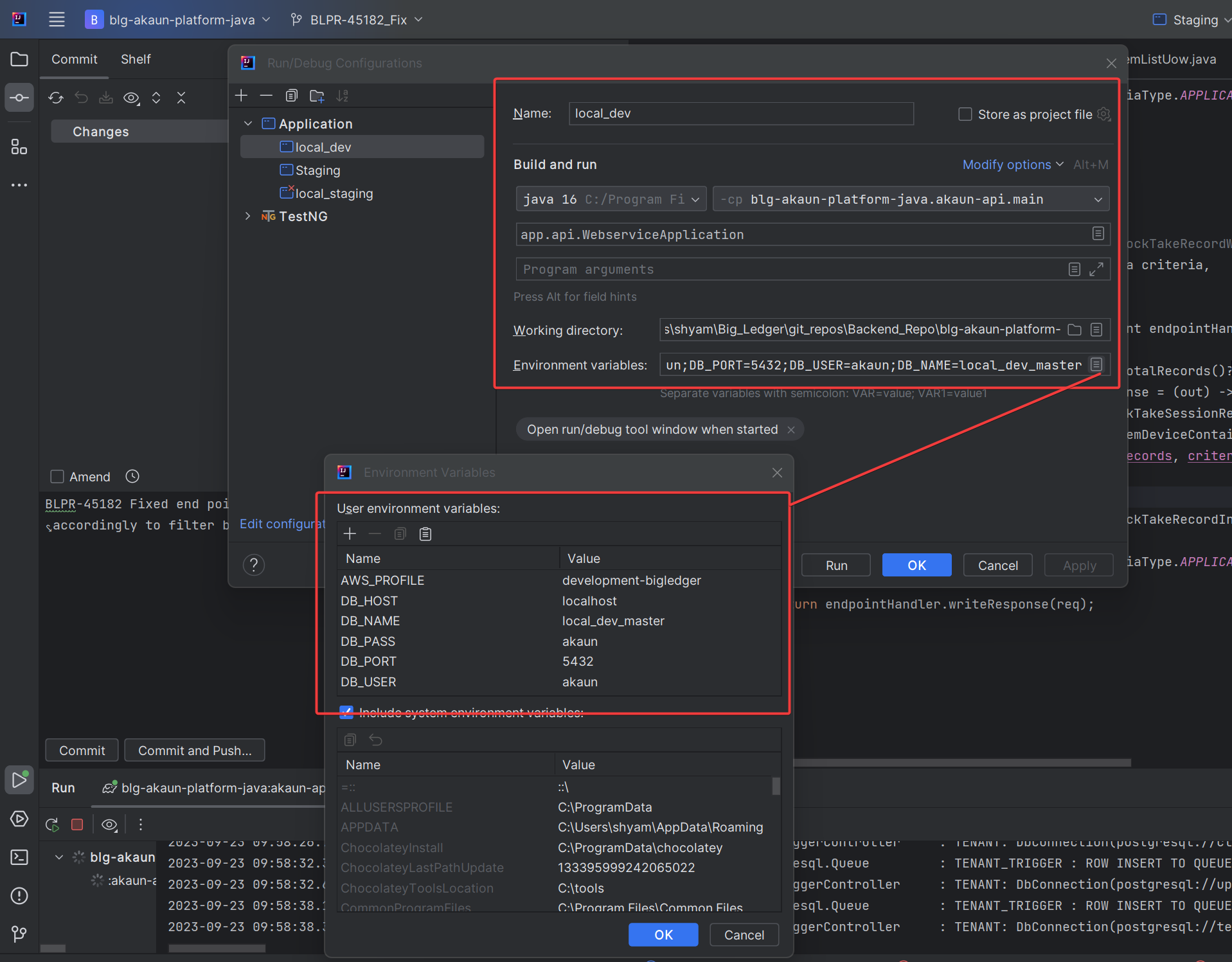The height and width of the screenshot is (962, 1232).
Task: Click the add variable plus icon in Environment Variables
Action: pyautogui.click(x=350, y=533)
